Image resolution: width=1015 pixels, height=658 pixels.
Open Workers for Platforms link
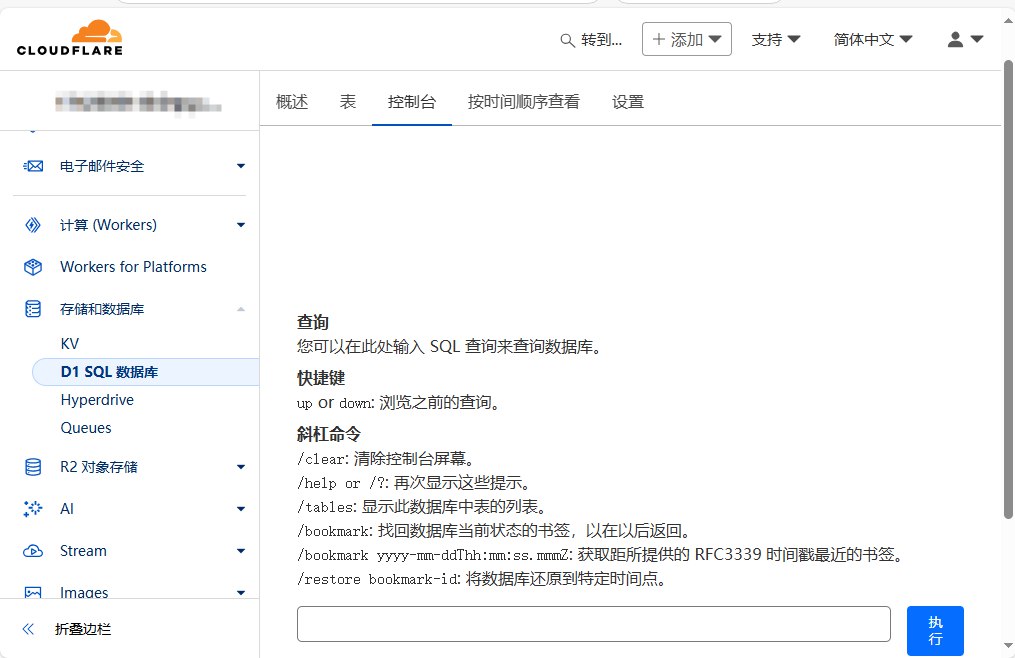point(133,267)
